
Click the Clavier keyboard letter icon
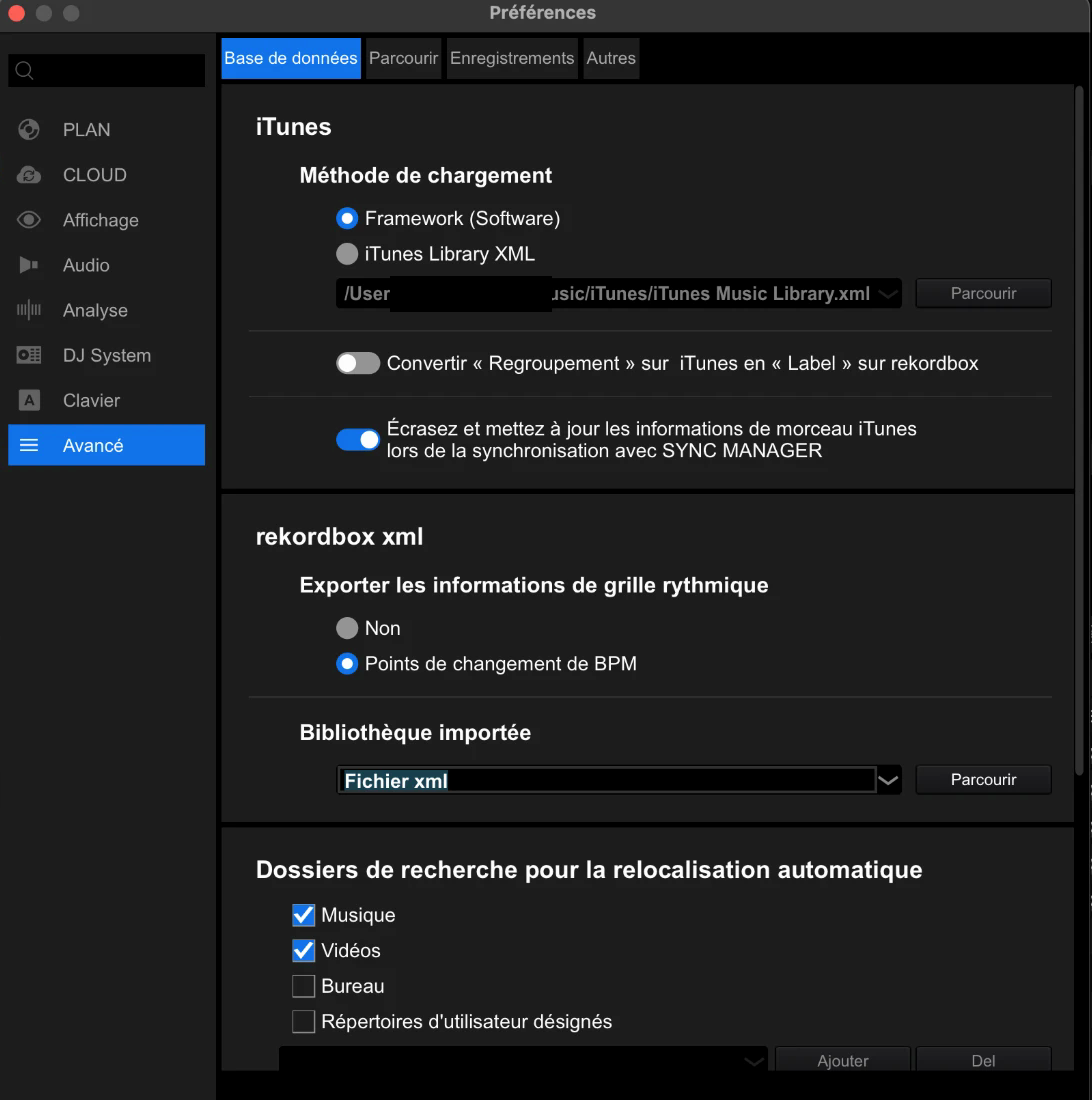pyautogui.click(x=29, y=400)
